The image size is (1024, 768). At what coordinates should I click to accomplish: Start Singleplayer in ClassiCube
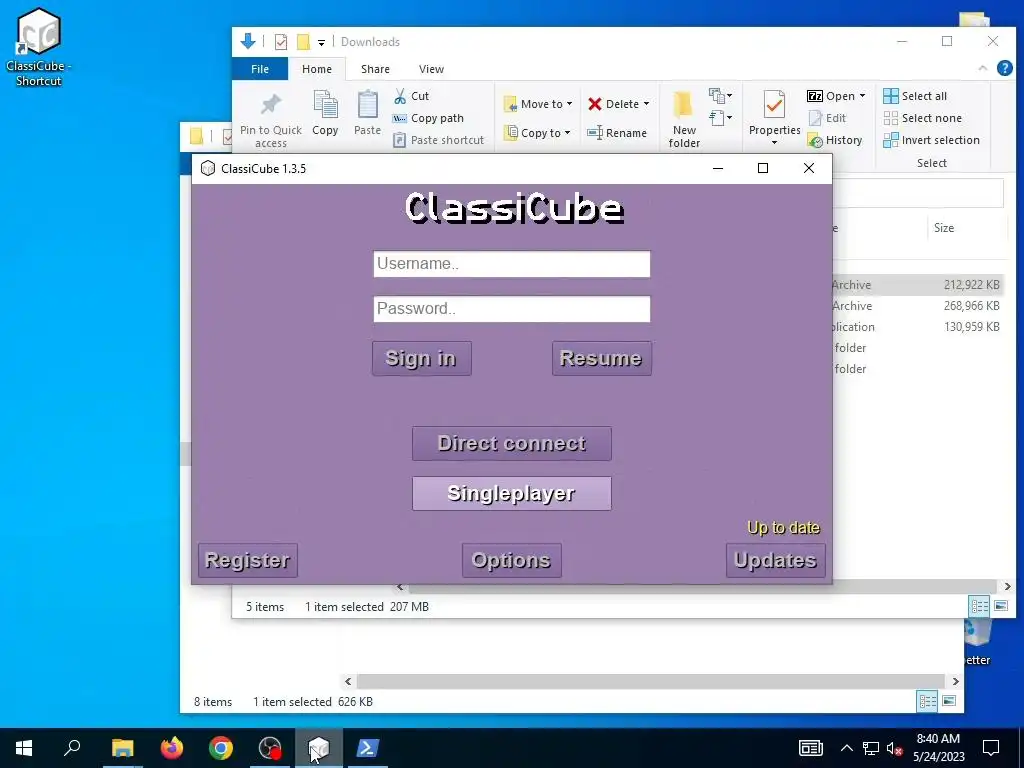511,493
